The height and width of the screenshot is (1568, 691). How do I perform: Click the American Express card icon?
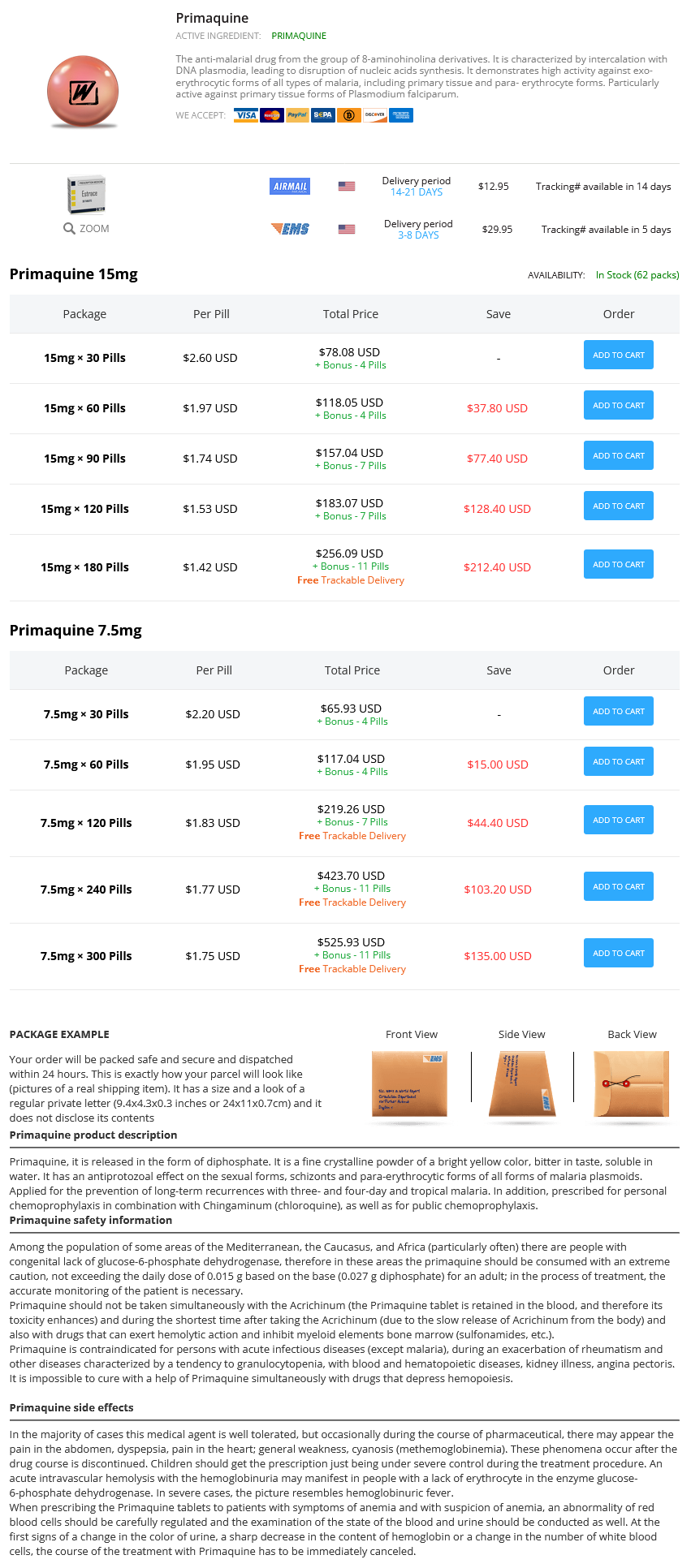click(401, 115)
